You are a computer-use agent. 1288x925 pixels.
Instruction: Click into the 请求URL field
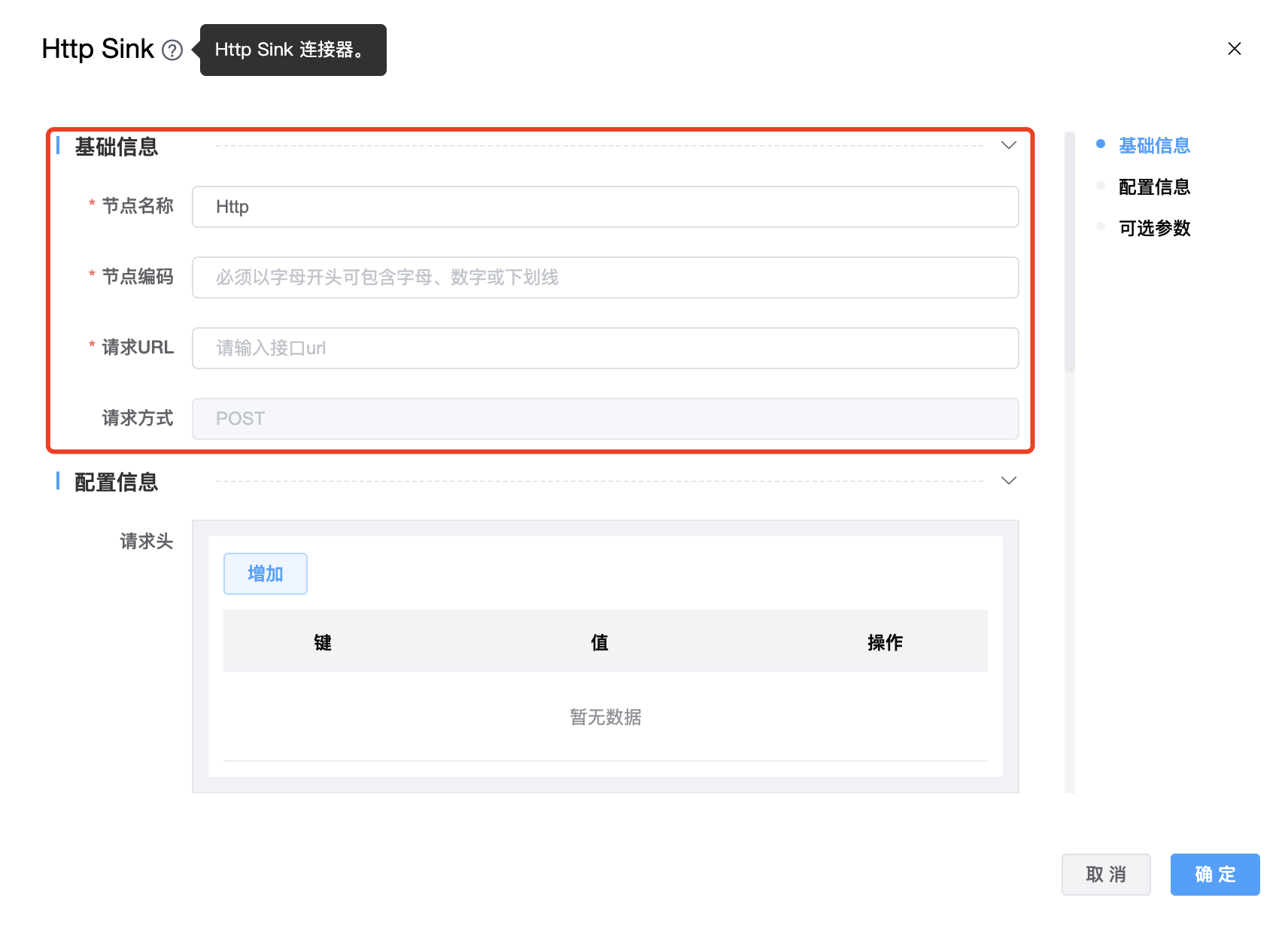click(x=605, y=348)
